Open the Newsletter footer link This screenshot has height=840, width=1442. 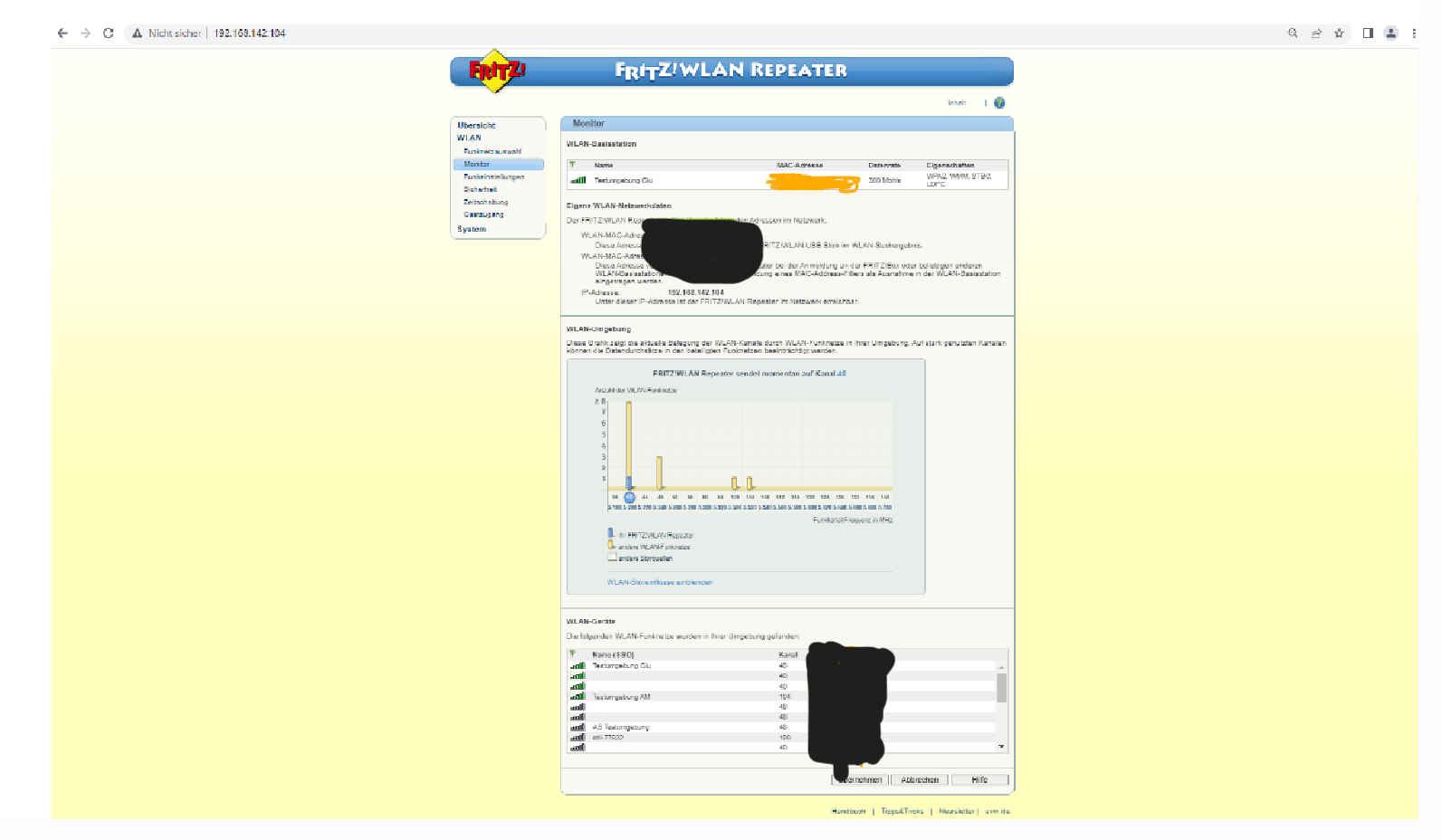[x=956, y=811]
